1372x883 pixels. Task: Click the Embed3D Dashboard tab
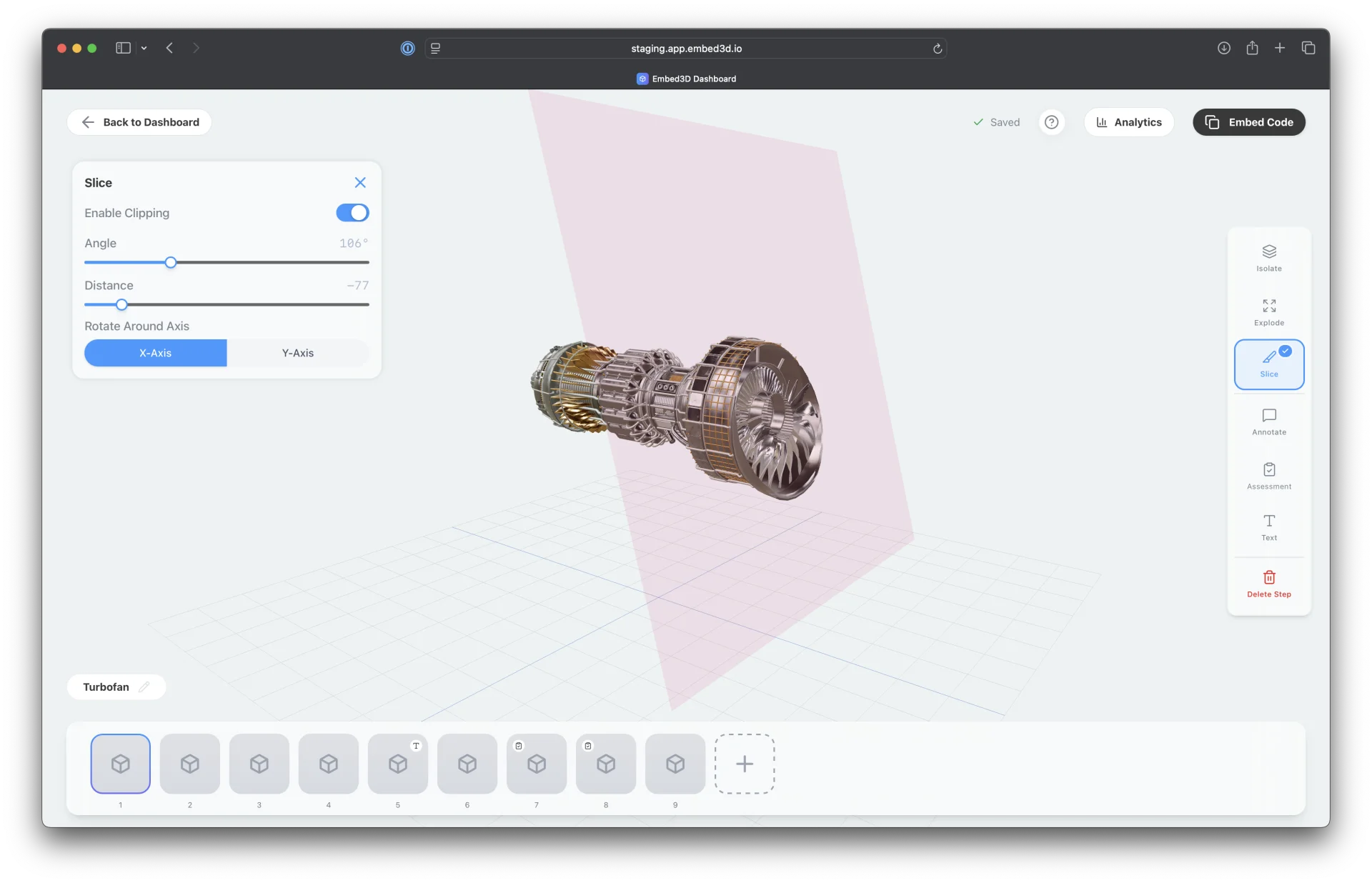685,79
